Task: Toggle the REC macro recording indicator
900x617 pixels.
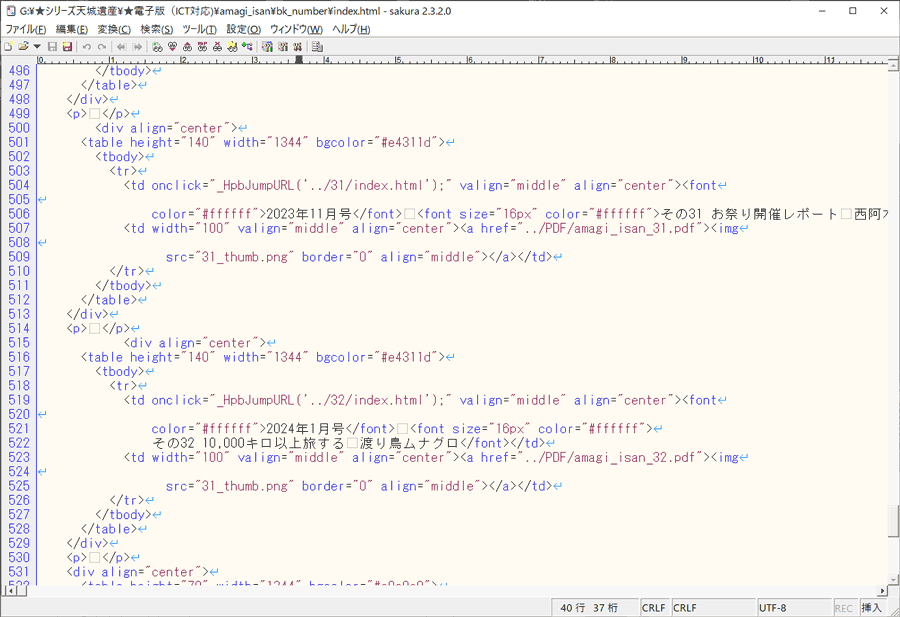Action: click(x=844, y=607)
